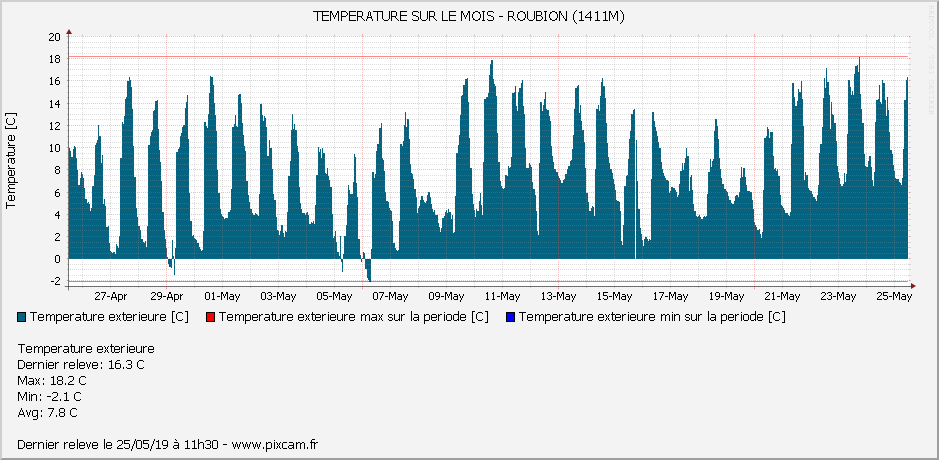
Task: Click the 13-May date label
Action: tap(558, 296)
